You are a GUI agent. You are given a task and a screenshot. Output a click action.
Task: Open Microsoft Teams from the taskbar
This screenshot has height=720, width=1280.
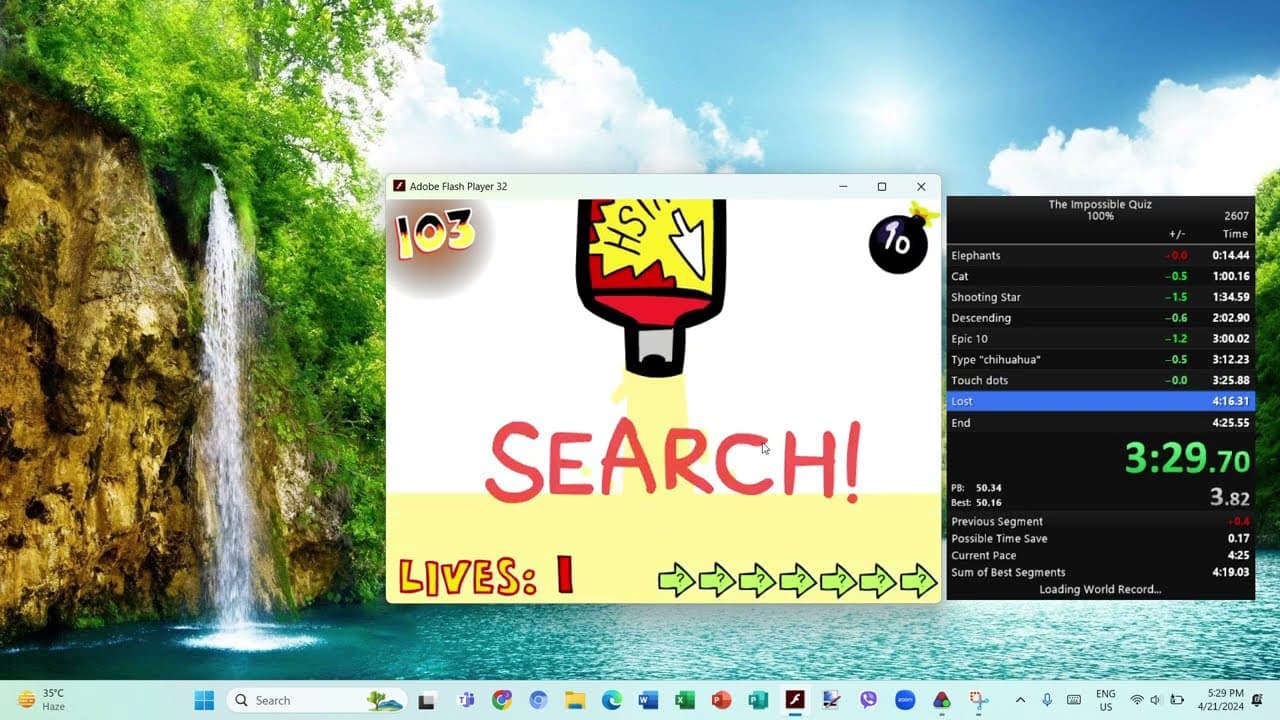(x=465, y=700)
